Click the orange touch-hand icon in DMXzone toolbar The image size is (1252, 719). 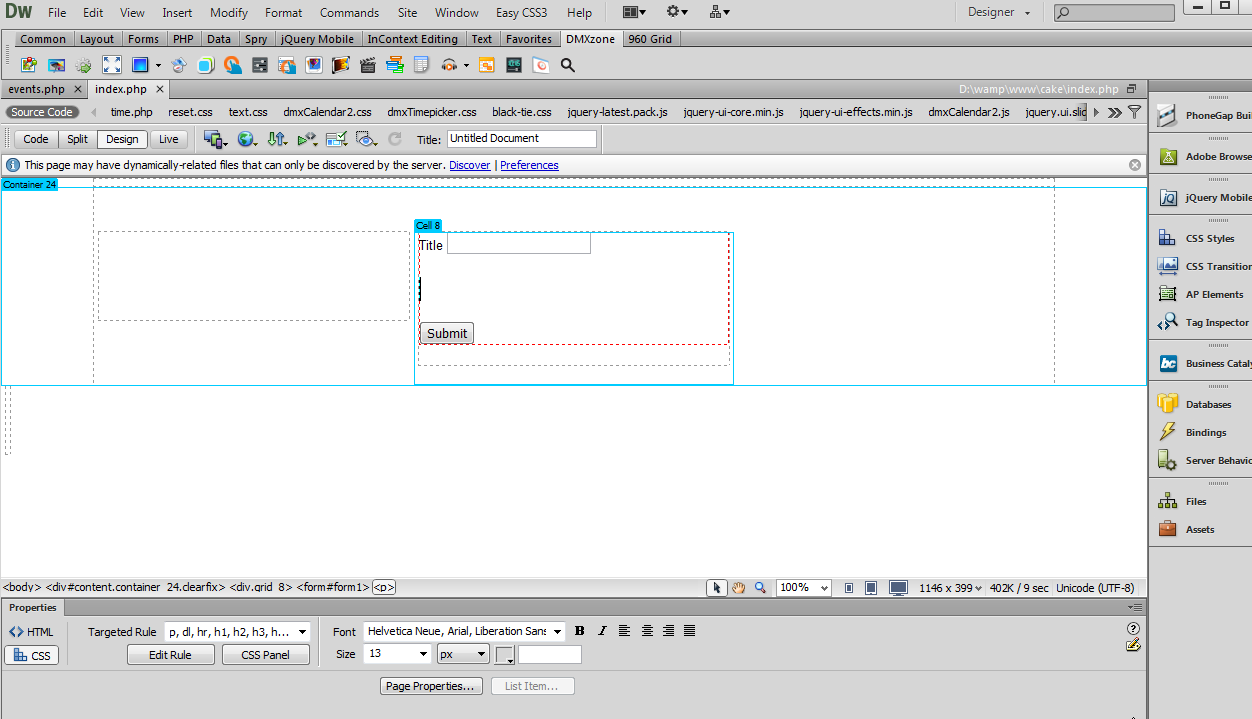pyautogui.click(x=233, y=65)
